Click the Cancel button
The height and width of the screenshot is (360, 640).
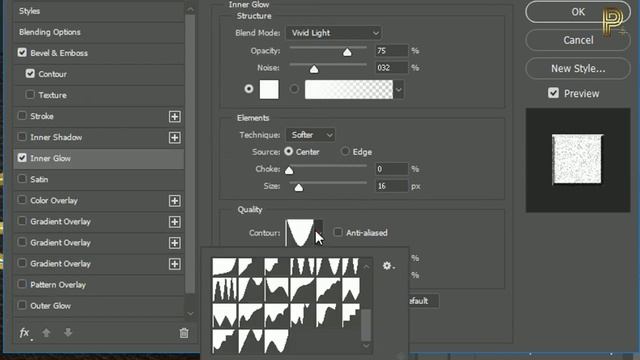pos(578,40)
